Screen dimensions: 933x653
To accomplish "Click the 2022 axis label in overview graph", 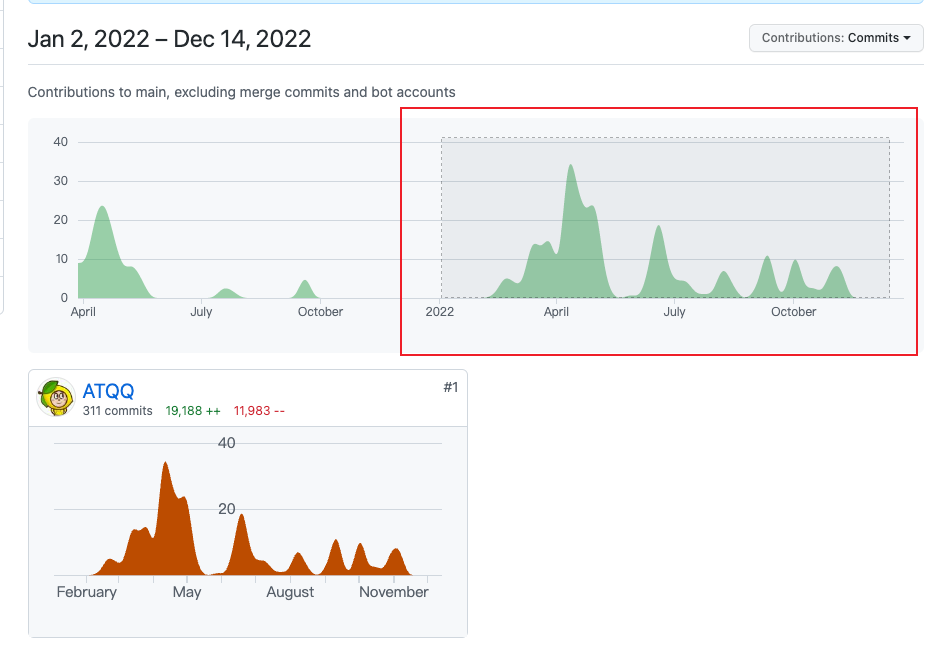I will point(440,312).
